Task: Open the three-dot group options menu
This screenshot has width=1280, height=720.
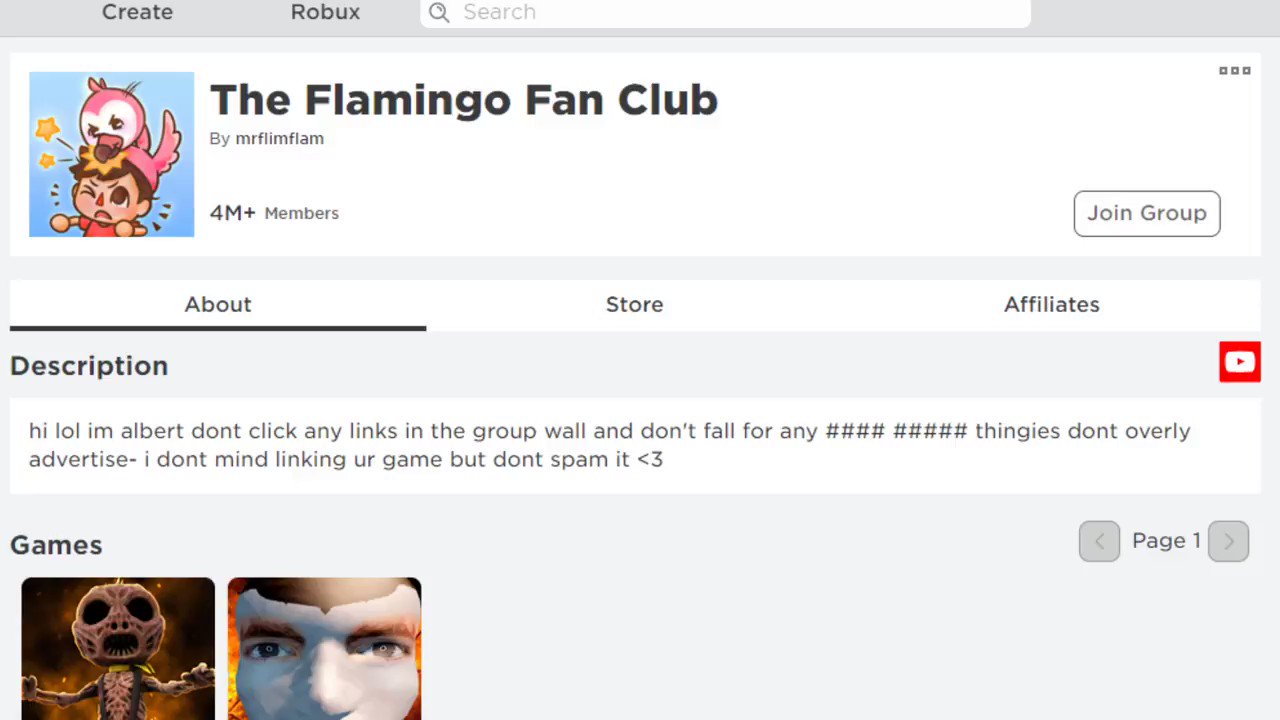Action: [1234, 71]
